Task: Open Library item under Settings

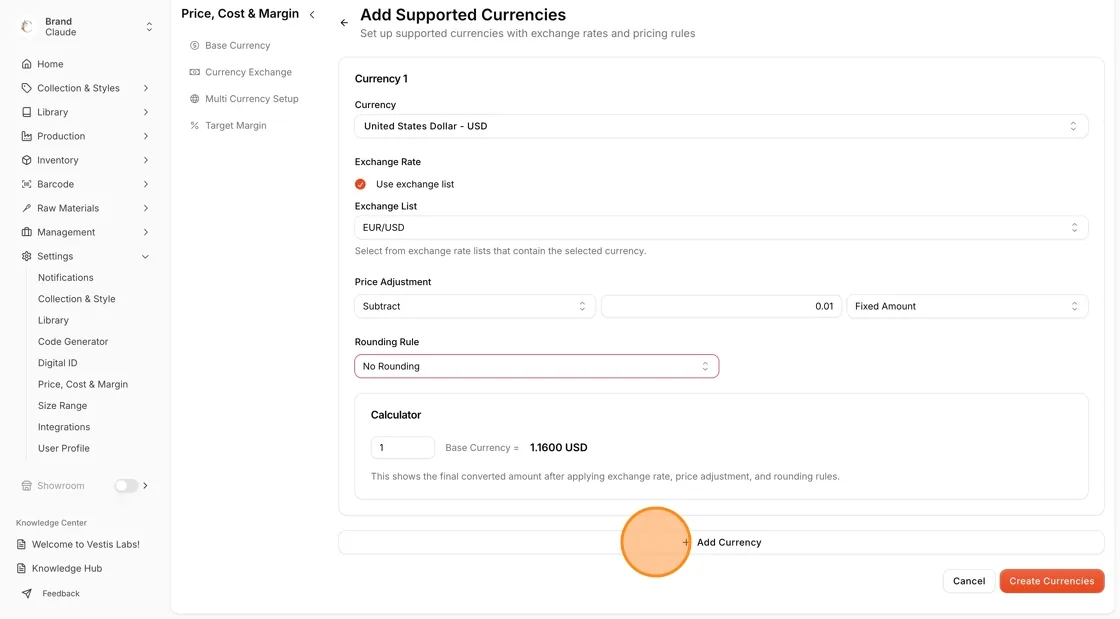Action: [x=53, y=321]
